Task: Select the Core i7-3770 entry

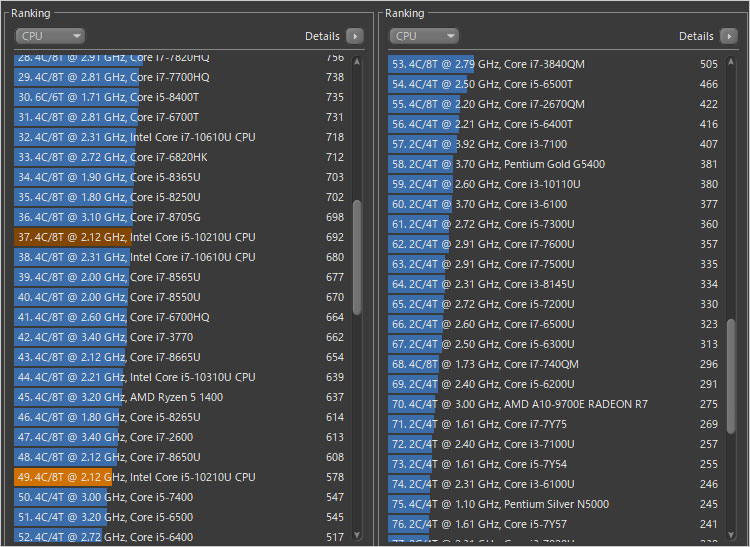Action: tap(180, 337)
